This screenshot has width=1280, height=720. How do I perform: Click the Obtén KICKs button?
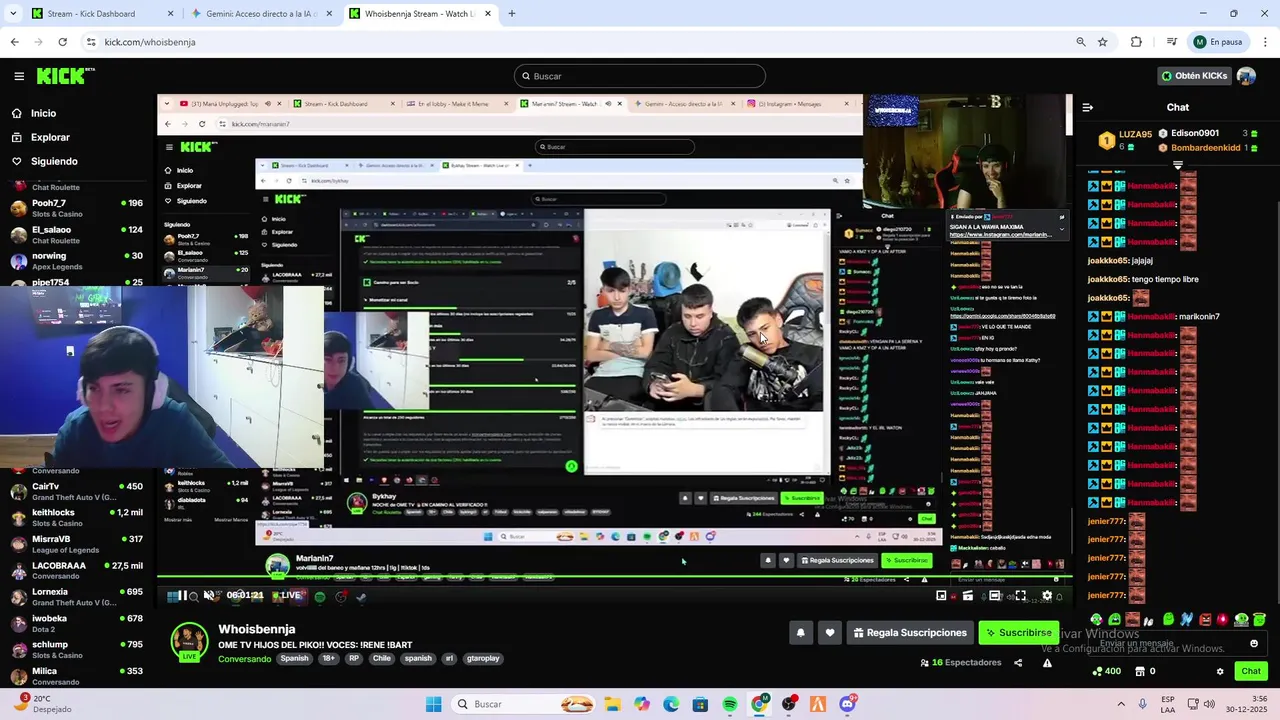coord(1194,76)
